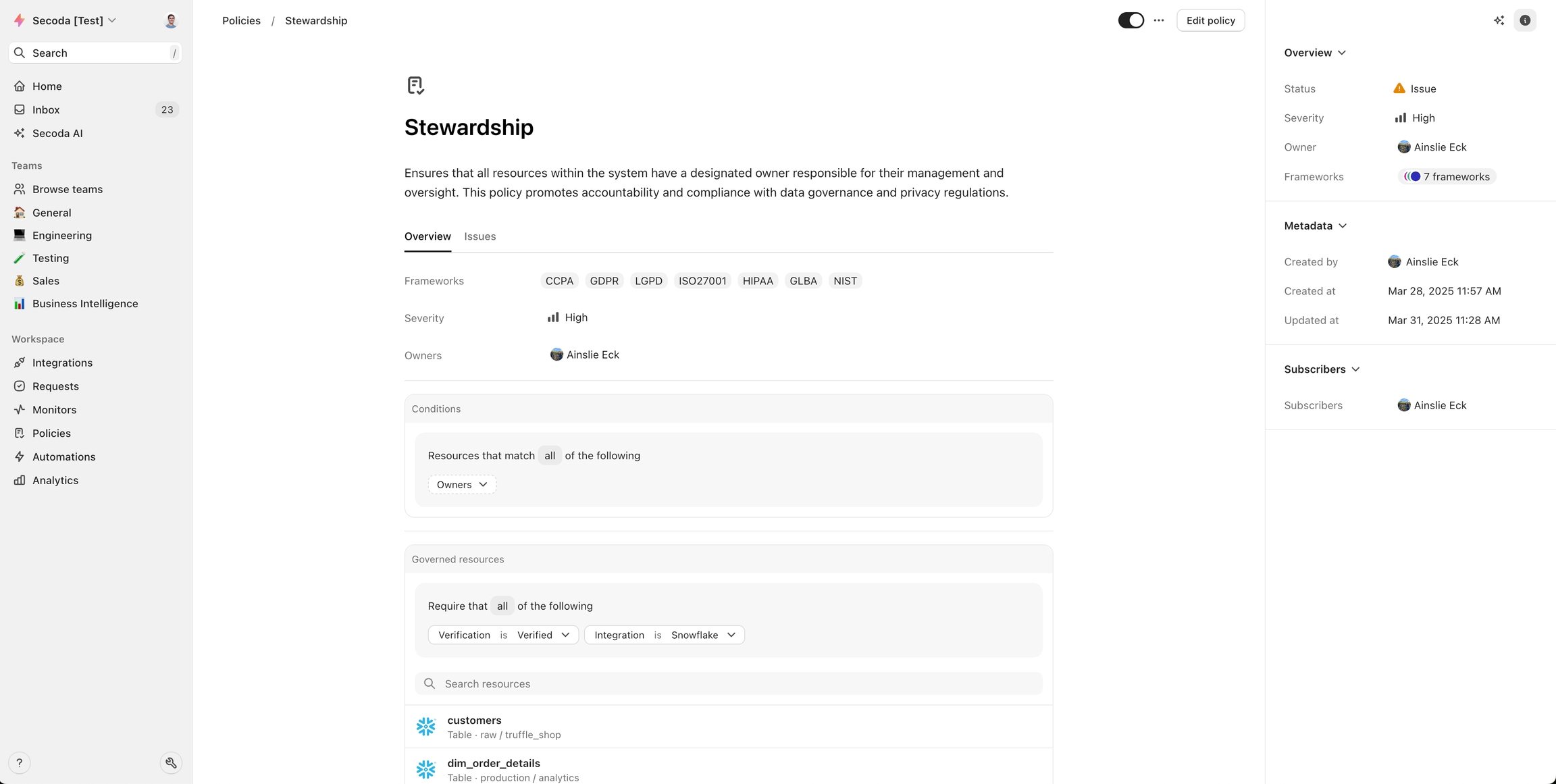Click the Edit policy button
This screenshot has height=784, width=1556.
(x=1210, y=20)
